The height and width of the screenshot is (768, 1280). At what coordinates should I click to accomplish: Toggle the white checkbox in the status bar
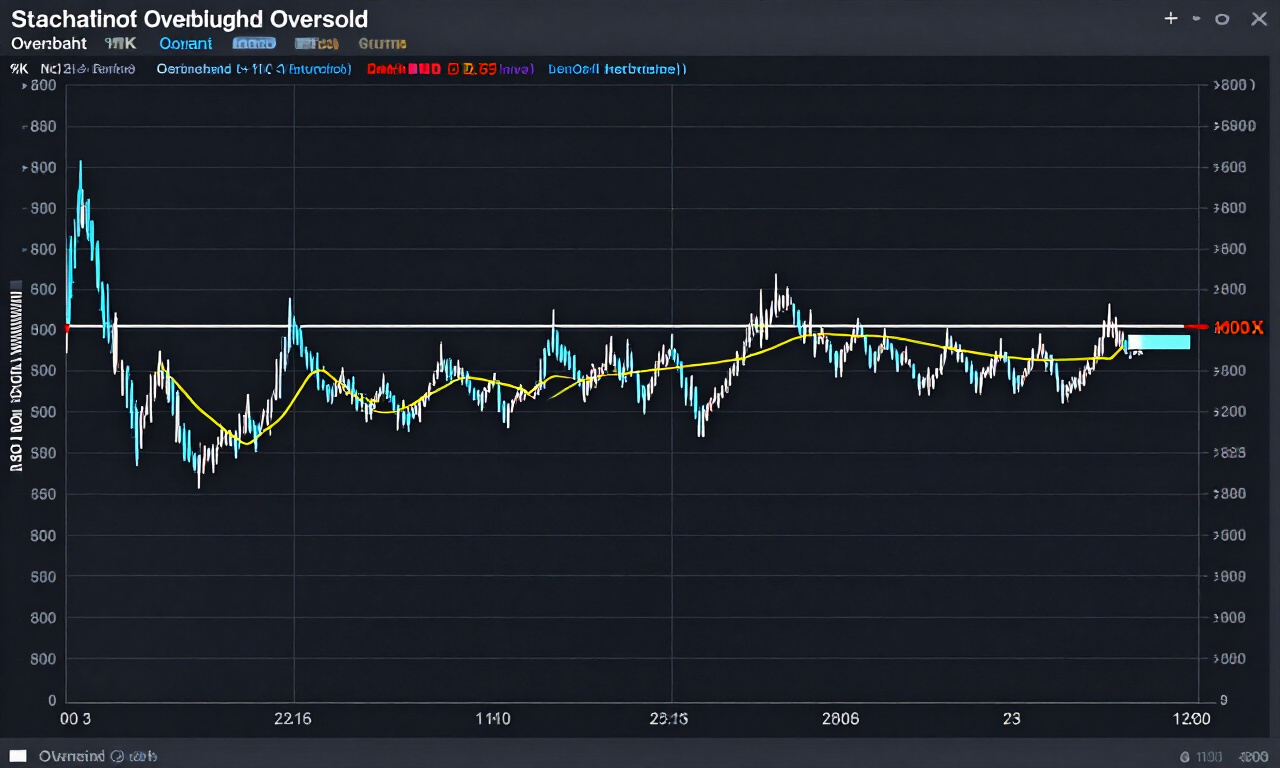[18, 756]
